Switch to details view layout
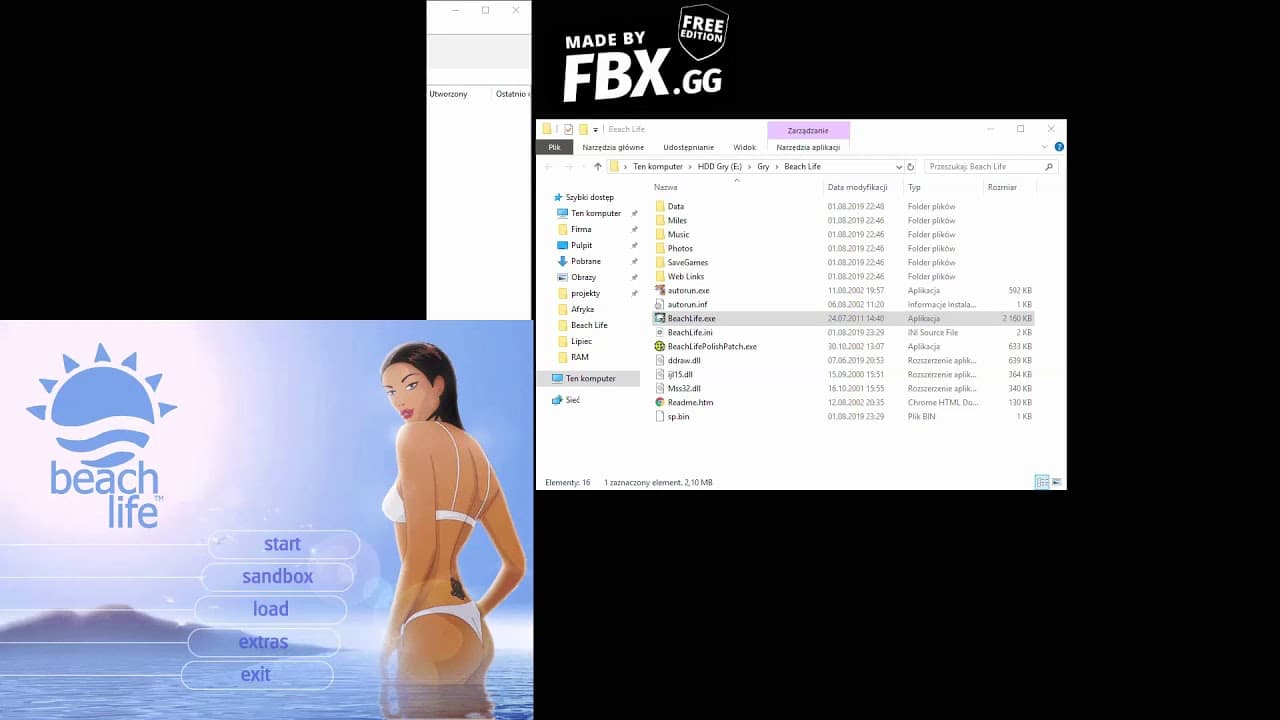Image resolution: width=1280 pixels, height=720 pixels. tap(1041, 482)
